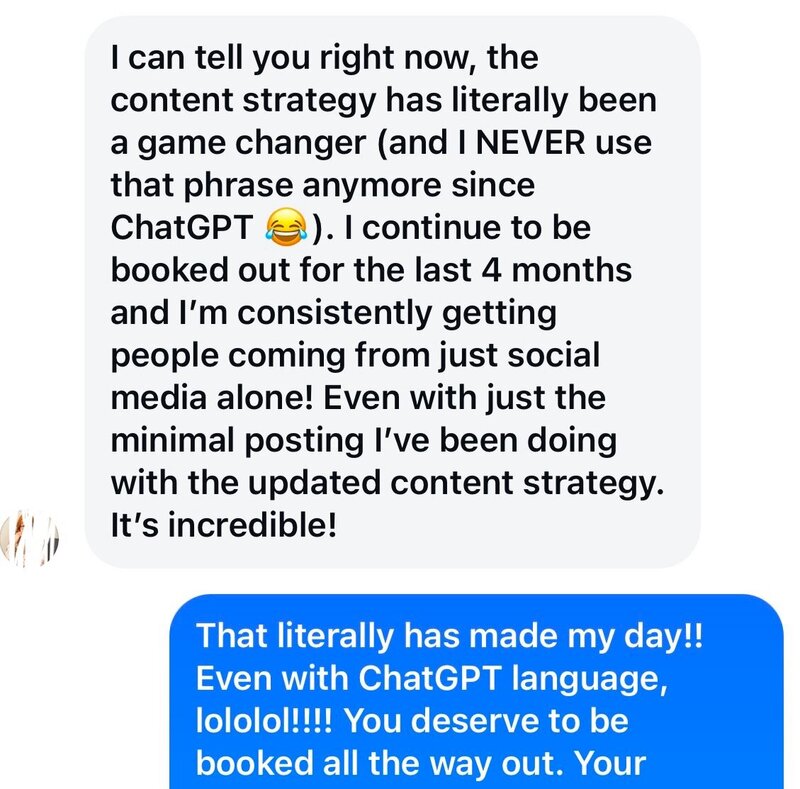Viewport: 800px width, 789px height.
Task: Click 'You deserve to be' in blue reply
Action: (486, 721)
